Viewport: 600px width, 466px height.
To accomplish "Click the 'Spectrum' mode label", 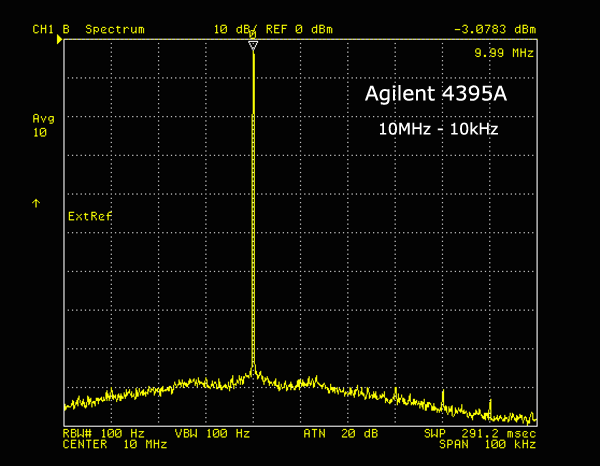I will pos(115,29).
